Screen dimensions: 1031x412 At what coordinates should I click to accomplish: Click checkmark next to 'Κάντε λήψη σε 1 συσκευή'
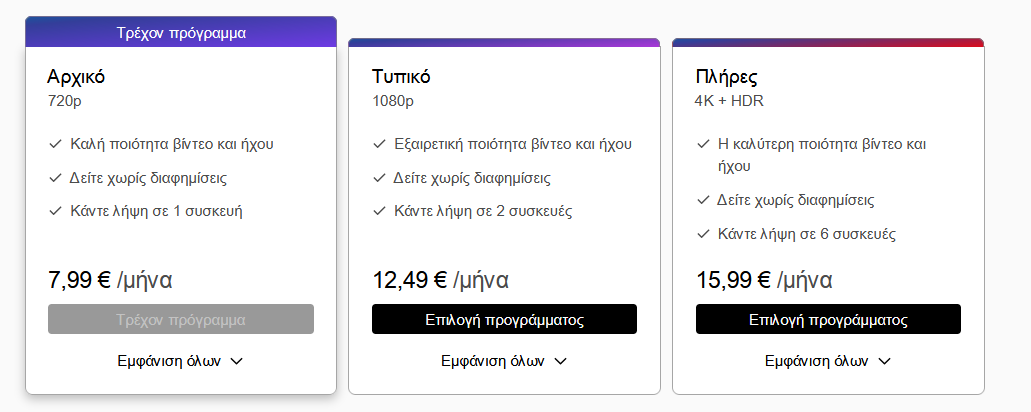click(x=55, y=211)
